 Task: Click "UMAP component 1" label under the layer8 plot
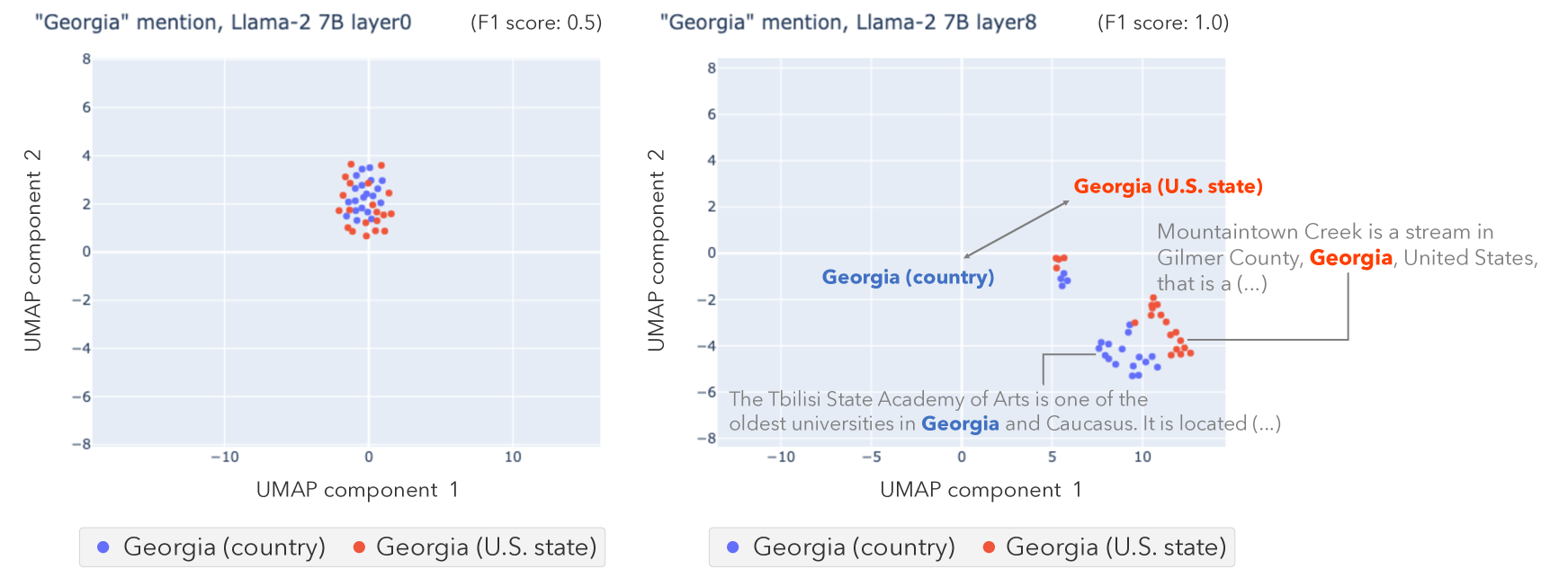tap(981, 490)
